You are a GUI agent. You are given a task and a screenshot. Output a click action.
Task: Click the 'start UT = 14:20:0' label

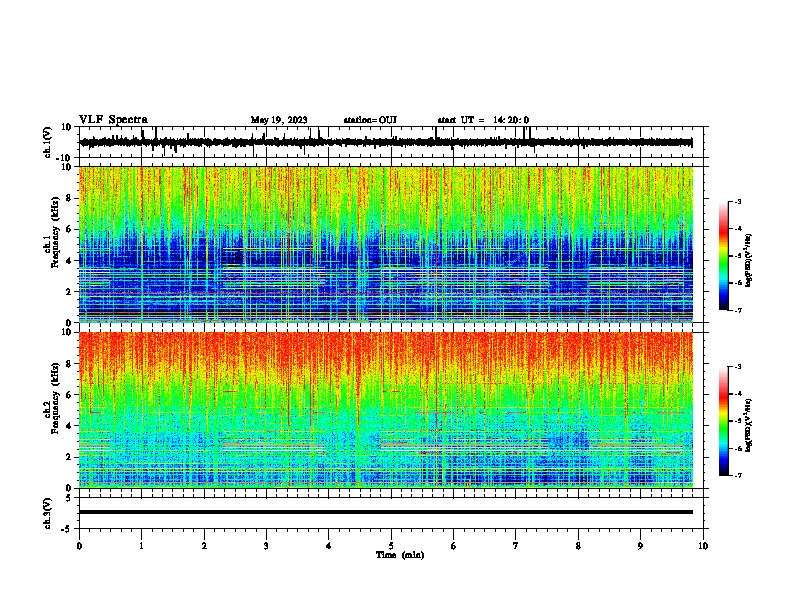(483, 120)
